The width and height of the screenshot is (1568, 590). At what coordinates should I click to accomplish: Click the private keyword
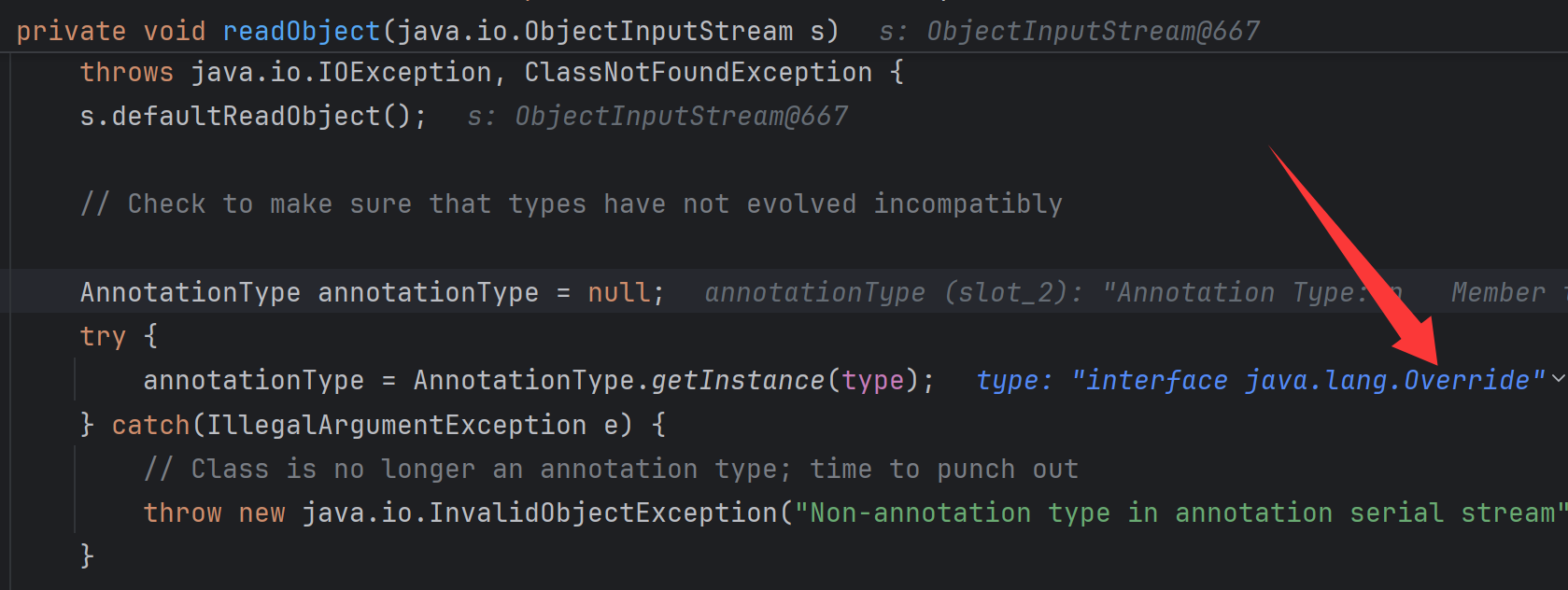click(71, 32)
